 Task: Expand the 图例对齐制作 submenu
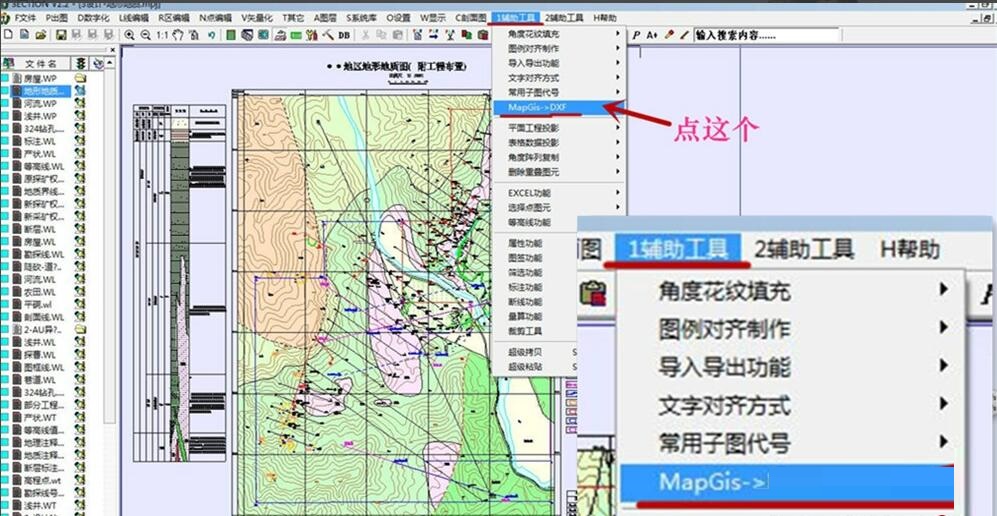click(x=559, y=48)
